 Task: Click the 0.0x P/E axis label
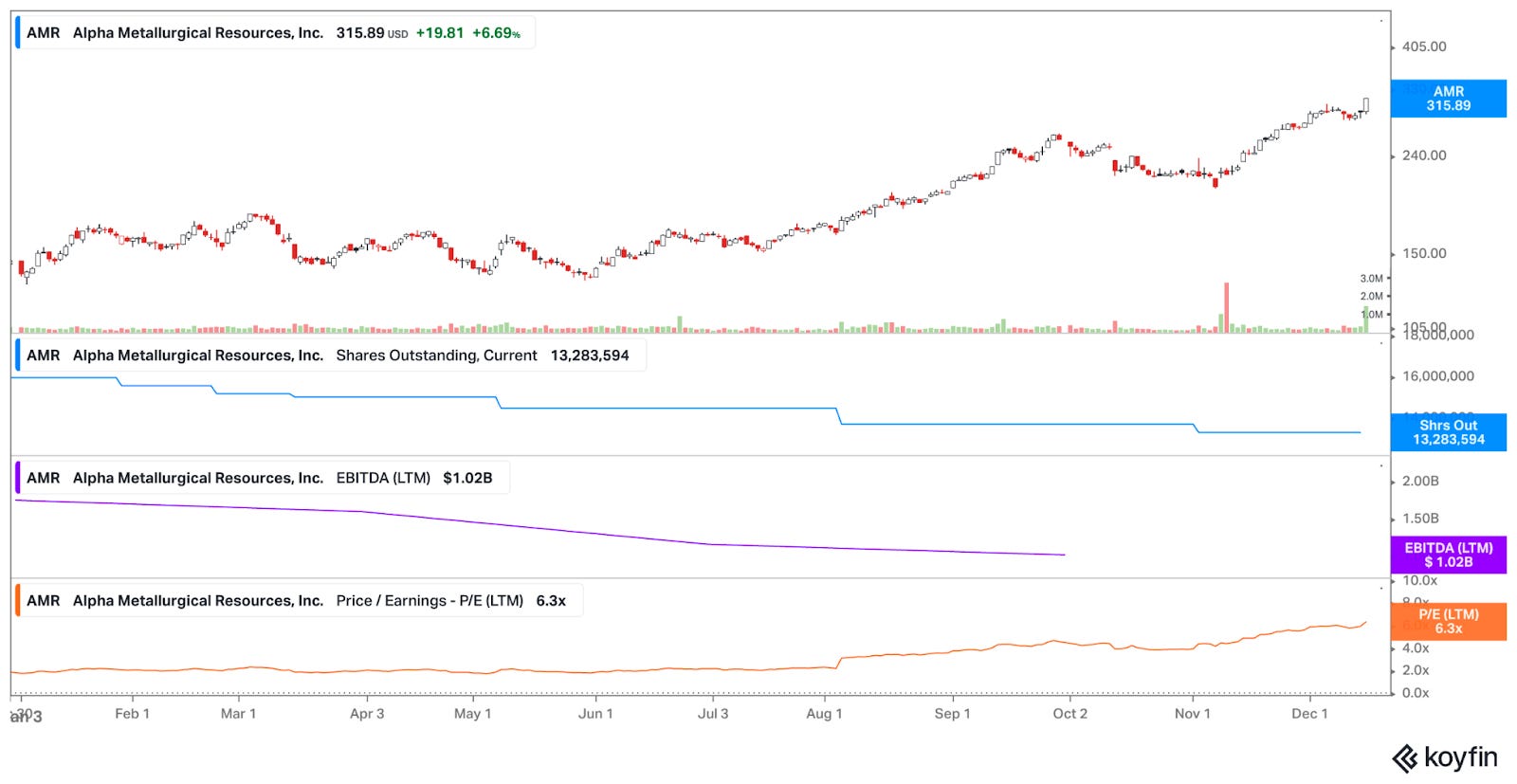pyautogui.click(x=1416, y=693)
